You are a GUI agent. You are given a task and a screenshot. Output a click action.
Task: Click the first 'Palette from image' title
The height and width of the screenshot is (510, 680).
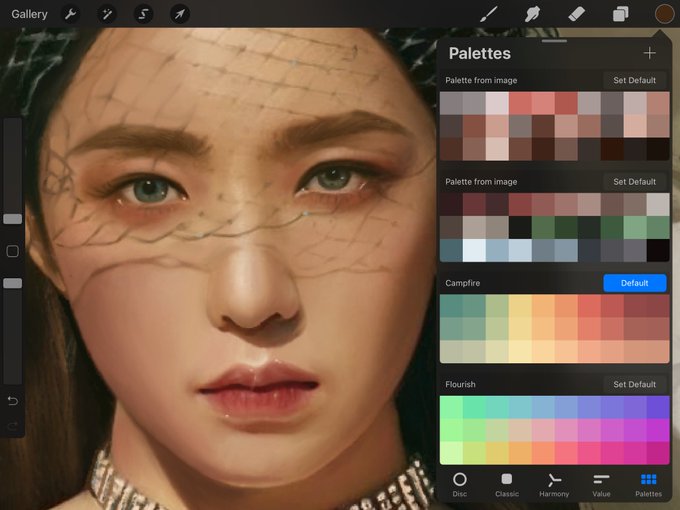click(x=481, y=80)
